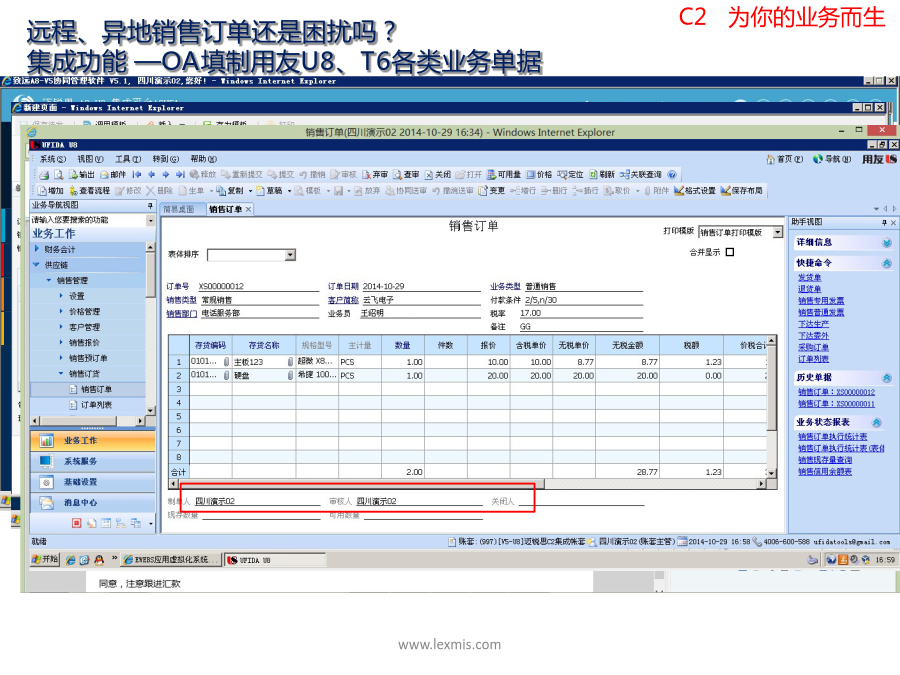Click the Print icon in the toolbar

(x=44, y=174)
